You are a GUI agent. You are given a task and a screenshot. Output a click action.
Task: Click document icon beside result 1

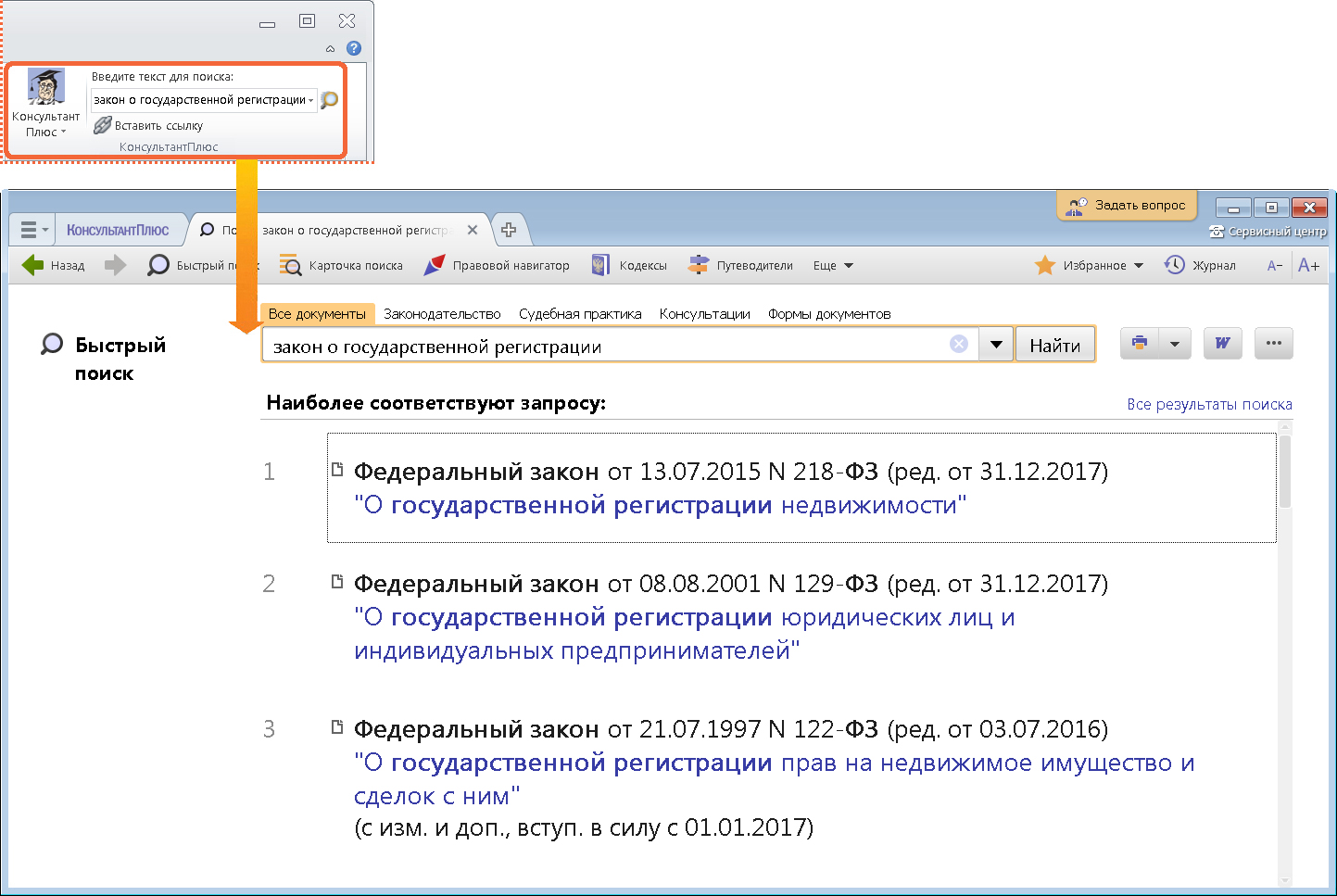point(337,469)
